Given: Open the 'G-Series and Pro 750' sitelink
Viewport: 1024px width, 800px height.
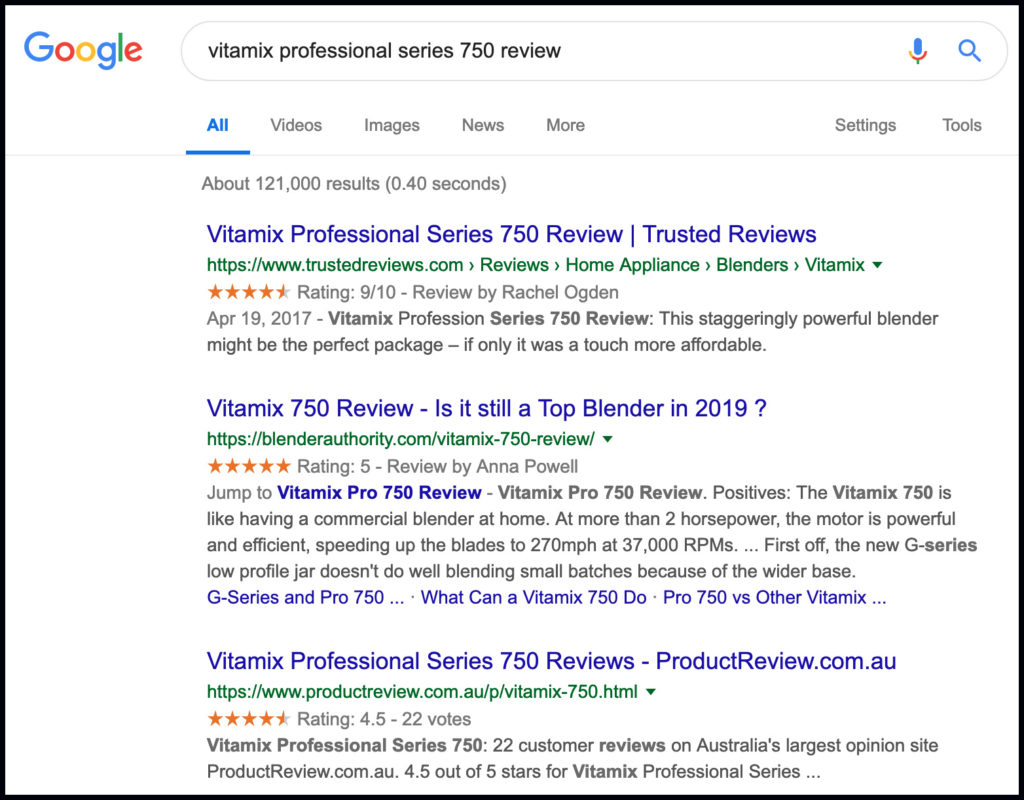Looking at the screenshot, I should (x=305, y=597).
